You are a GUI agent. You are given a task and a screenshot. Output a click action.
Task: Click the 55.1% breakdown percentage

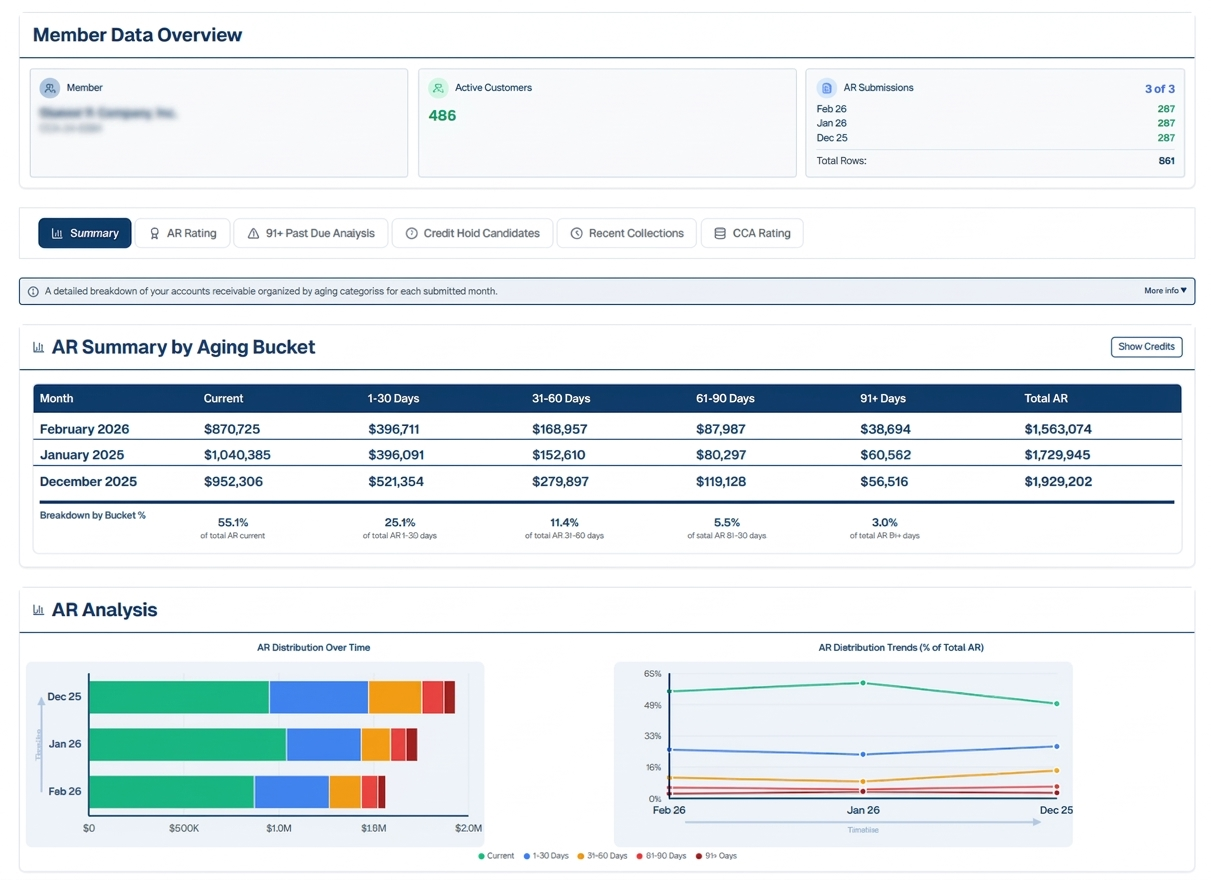(233, 522)
